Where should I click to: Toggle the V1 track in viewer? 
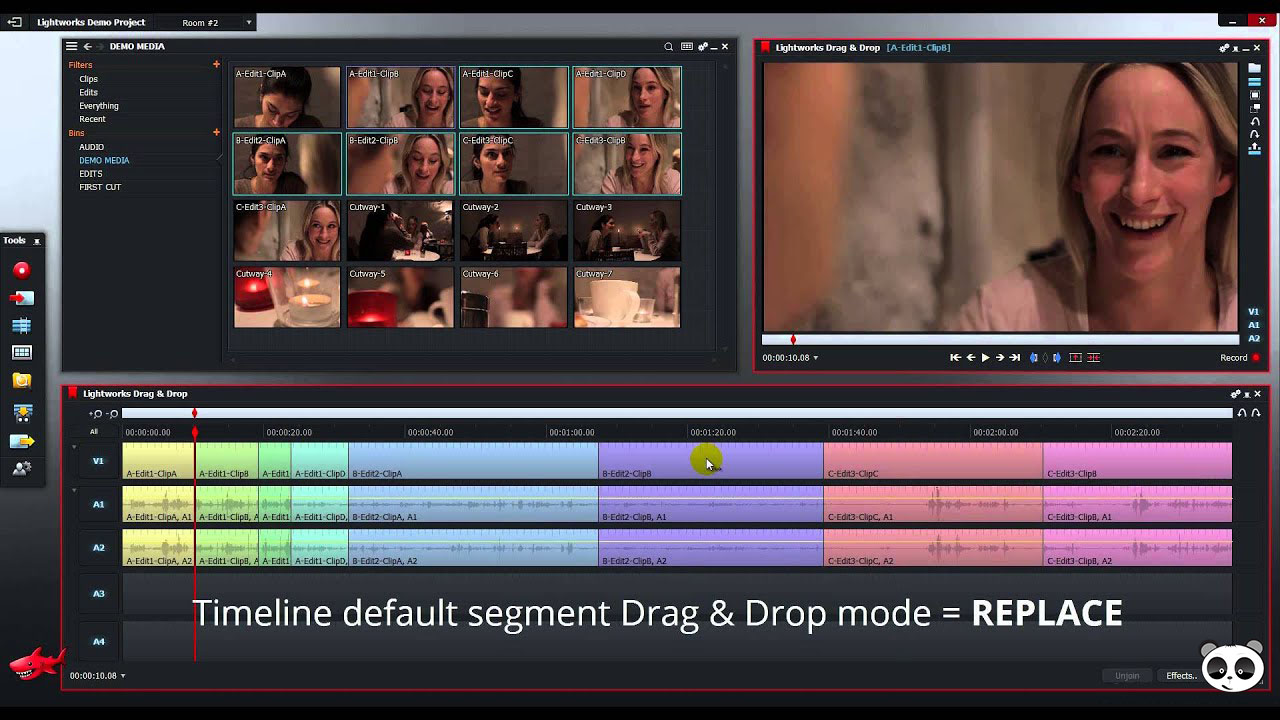[x=1253, y=312]
